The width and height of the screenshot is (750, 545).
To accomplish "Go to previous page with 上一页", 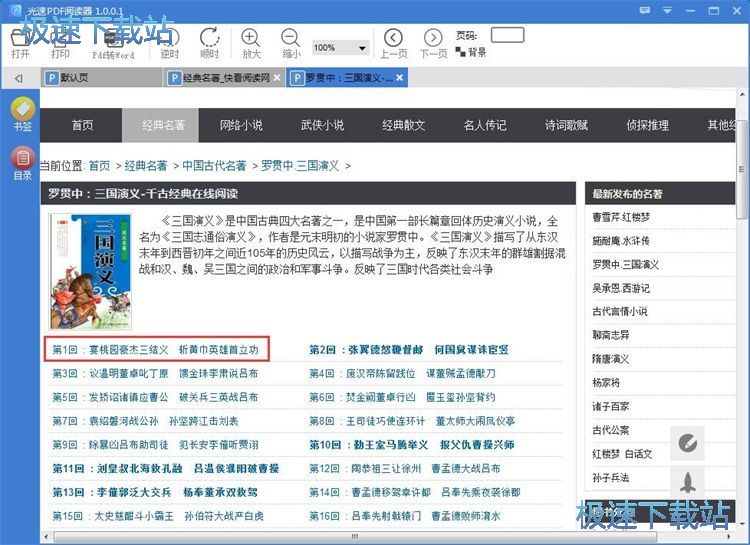I will tap(394, 43).
